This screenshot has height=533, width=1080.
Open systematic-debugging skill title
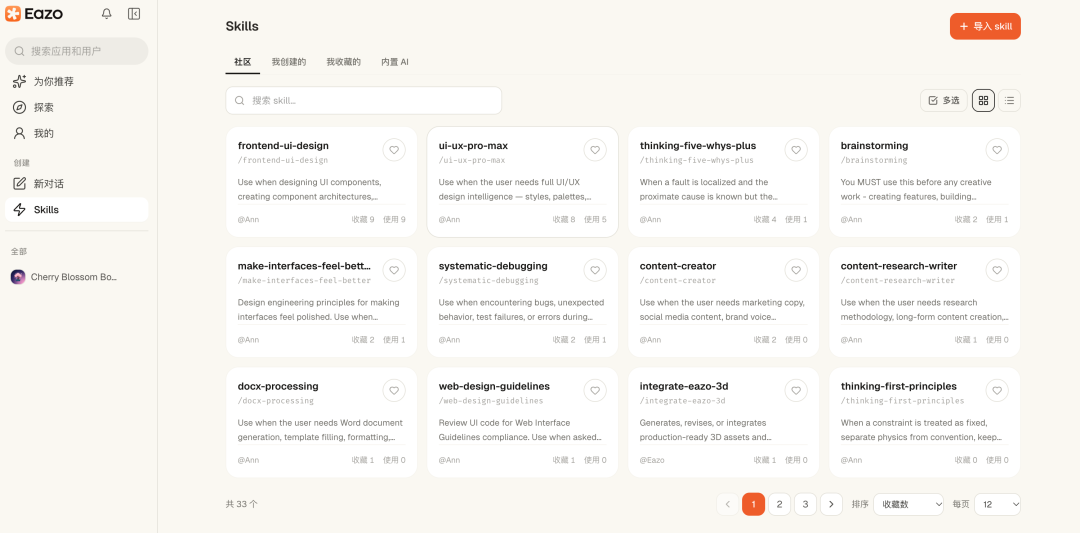click(493, 266)
